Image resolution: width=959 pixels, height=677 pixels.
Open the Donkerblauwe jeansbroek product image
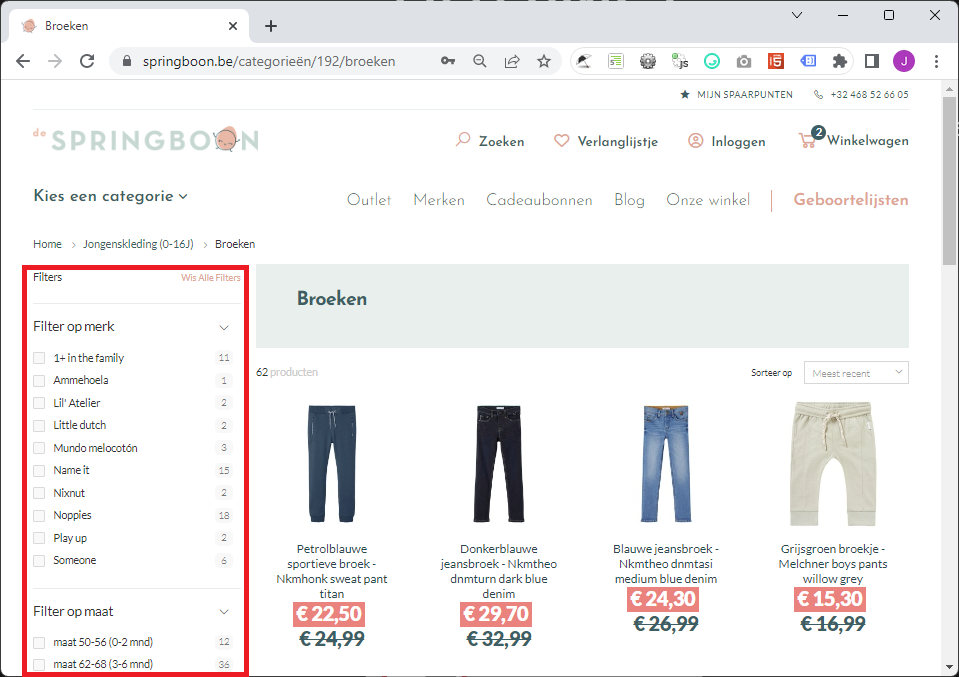tap(498, 464)
